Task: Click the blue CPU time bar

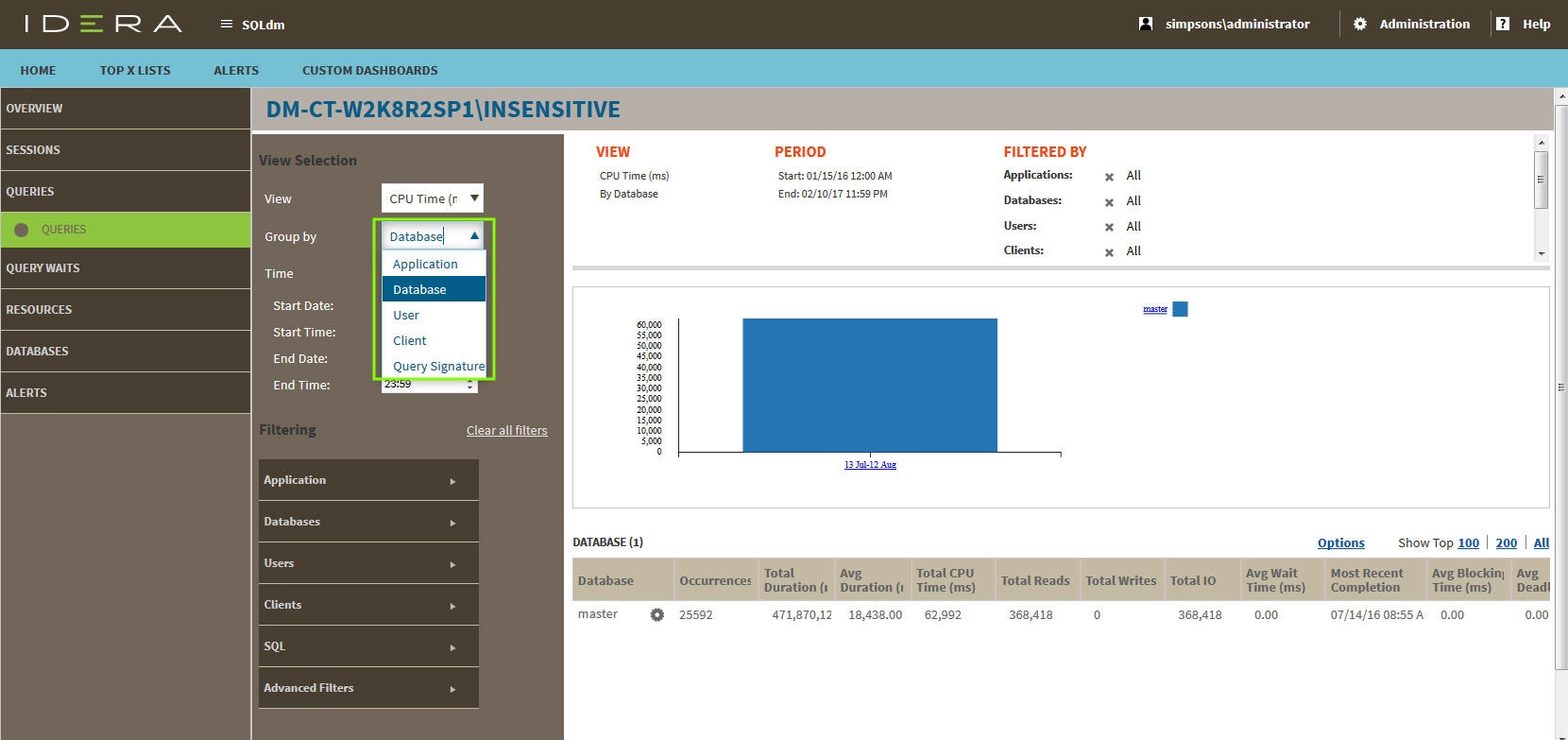Action: (x=870, y=386)
